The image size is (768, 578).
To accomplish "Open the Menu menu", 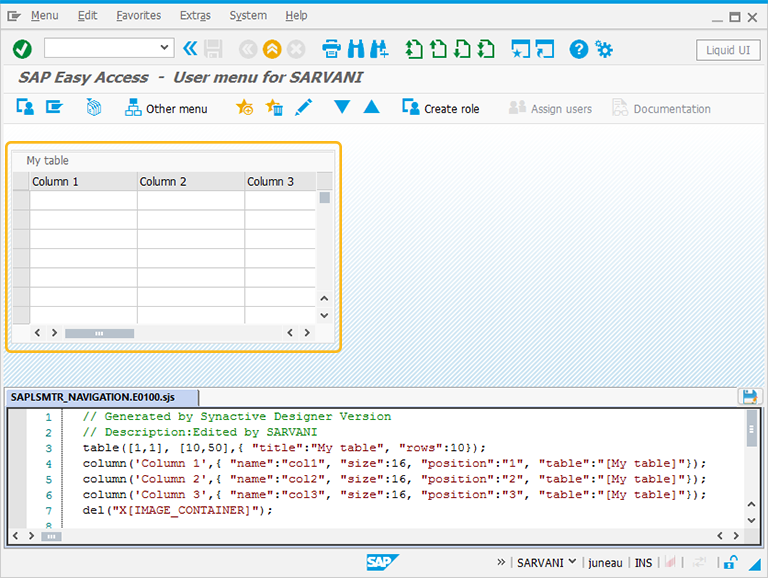I will 45,16.
